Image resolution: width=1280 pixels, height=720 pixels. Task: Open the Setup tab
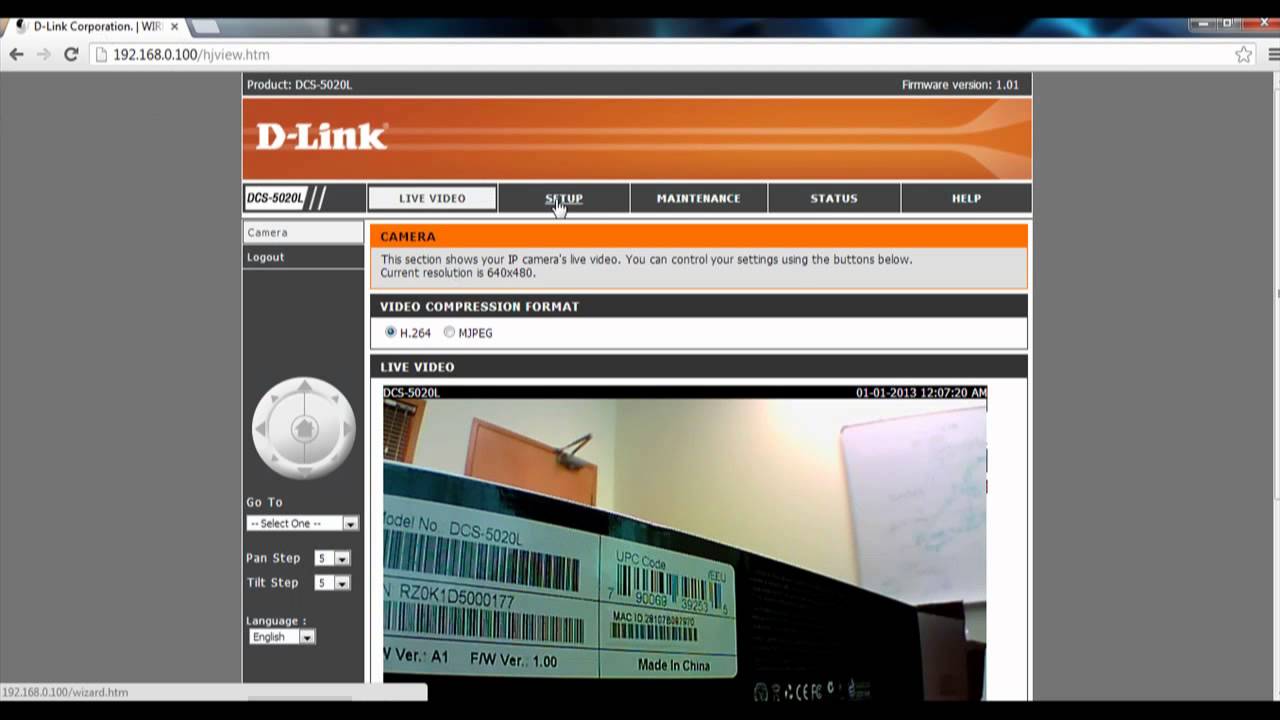point(564,198)
